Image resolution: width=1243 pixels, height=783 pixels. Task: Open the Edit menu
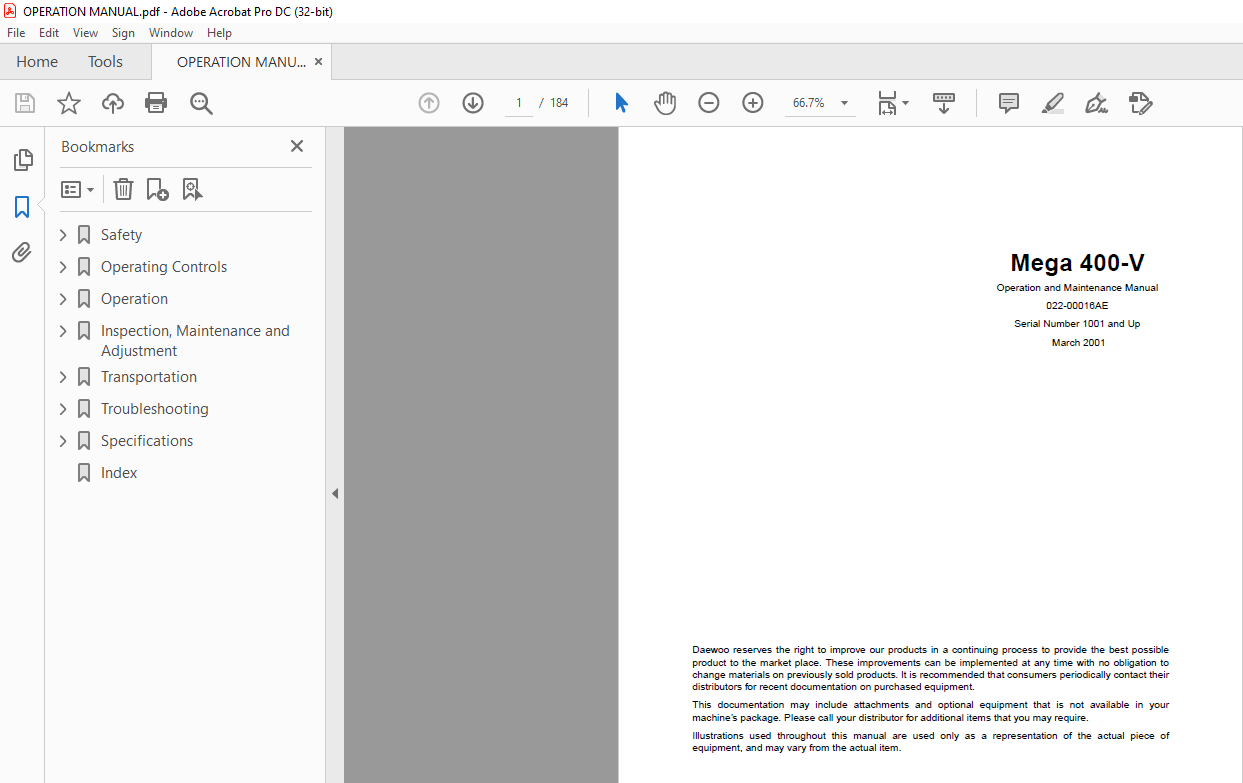(49, 33)
